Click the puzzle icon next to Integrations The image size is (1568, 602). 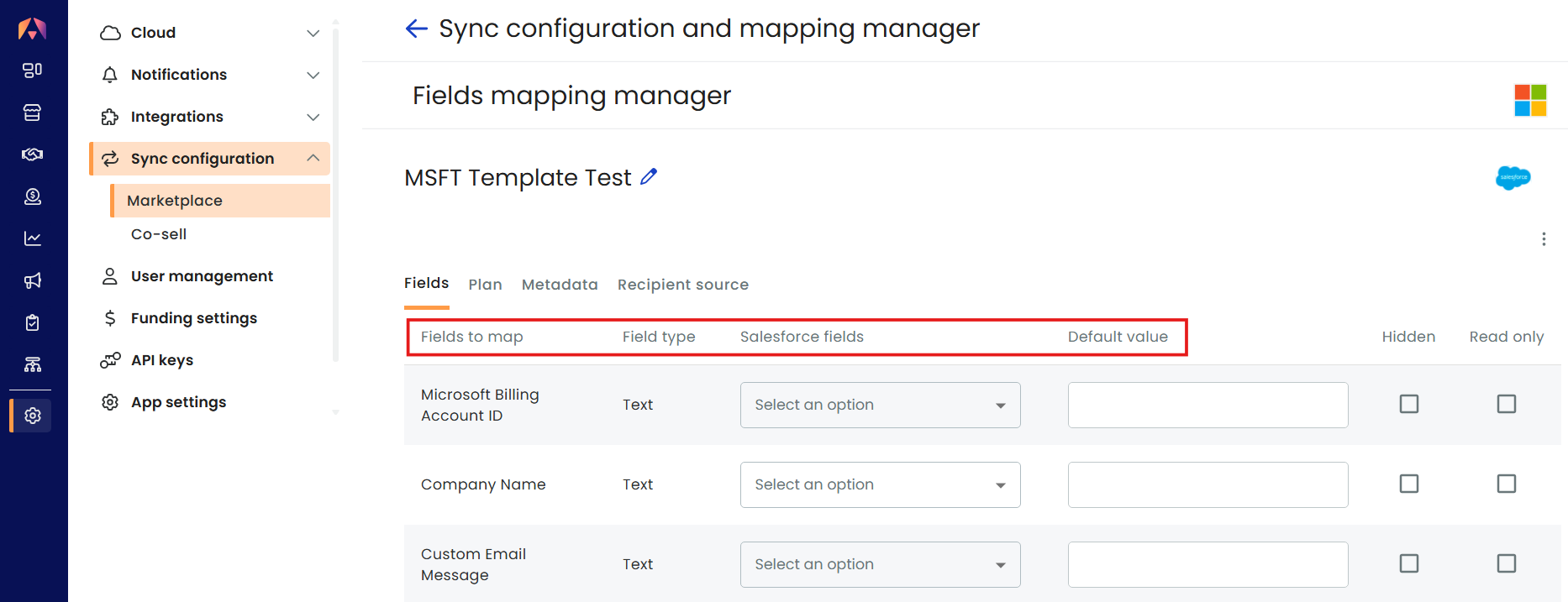[x=110, y=117]
